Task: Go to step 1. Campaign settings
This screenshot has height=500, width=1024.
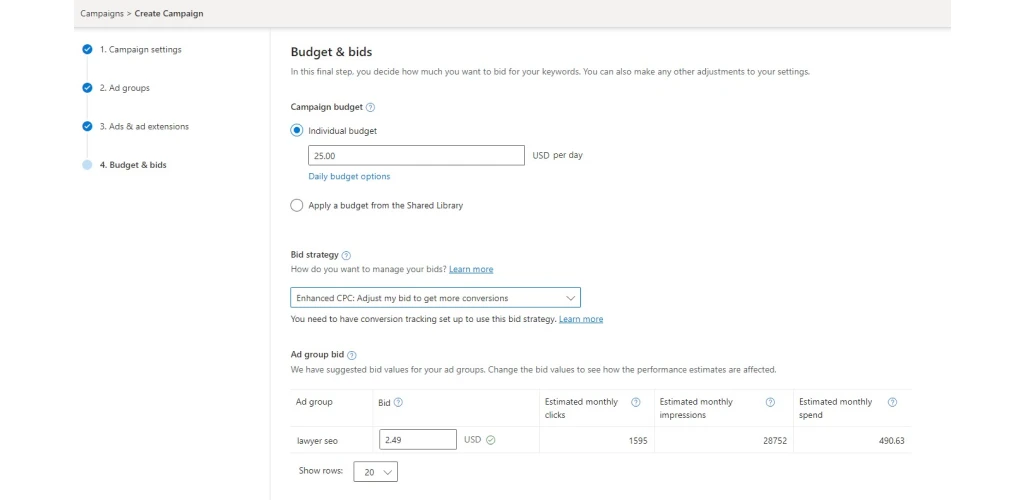Action: [x=140, y=50]
